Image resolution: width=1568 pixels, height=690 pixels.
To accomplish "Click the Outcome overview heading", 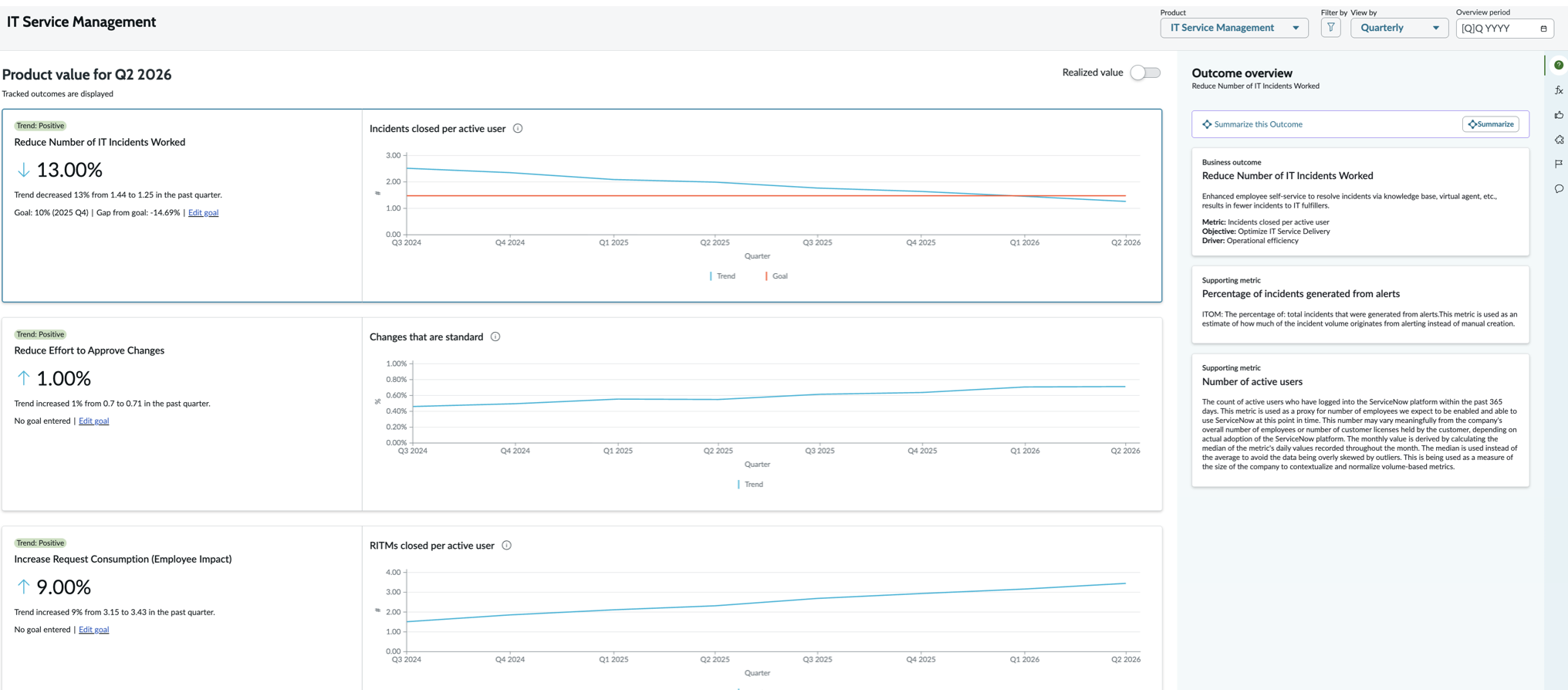I will pyautogui.click(x=1242, y=73).
